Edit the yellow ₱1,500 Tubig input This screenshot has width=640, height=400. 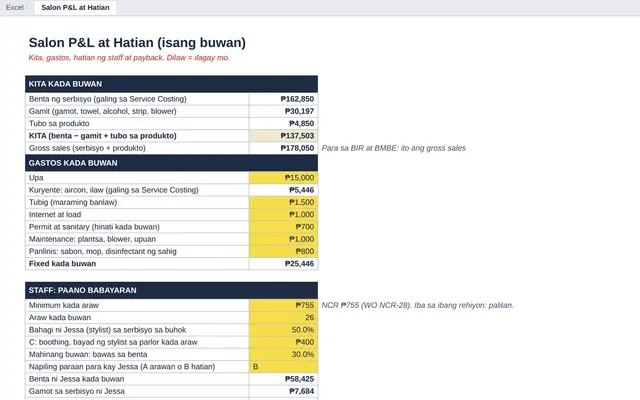(x=283, y=202)
